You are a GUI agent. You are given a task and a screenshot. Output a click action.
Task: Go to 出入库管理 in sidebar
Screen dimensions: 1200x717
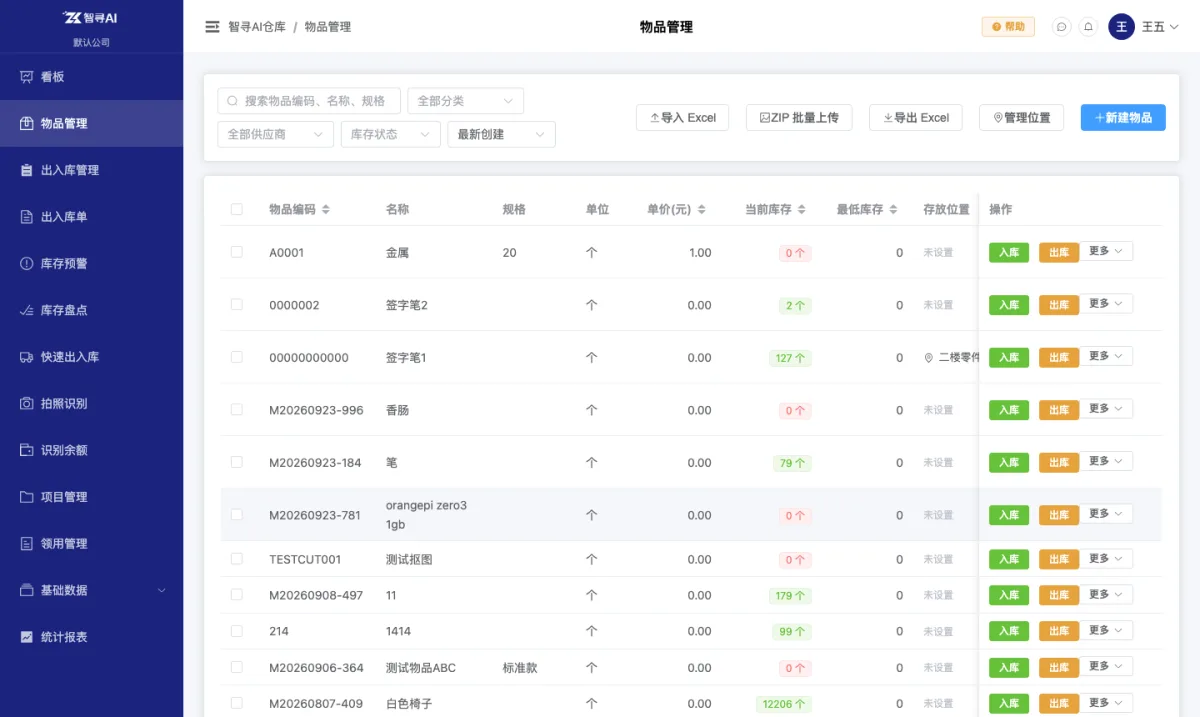pyautogui.click(x=91, y=170)
